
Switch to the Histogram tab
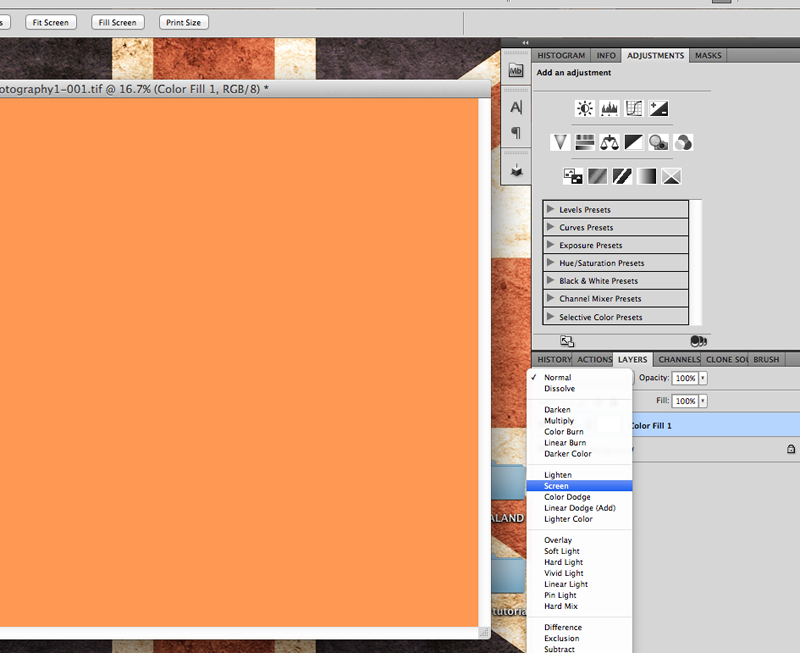[561, 55]
